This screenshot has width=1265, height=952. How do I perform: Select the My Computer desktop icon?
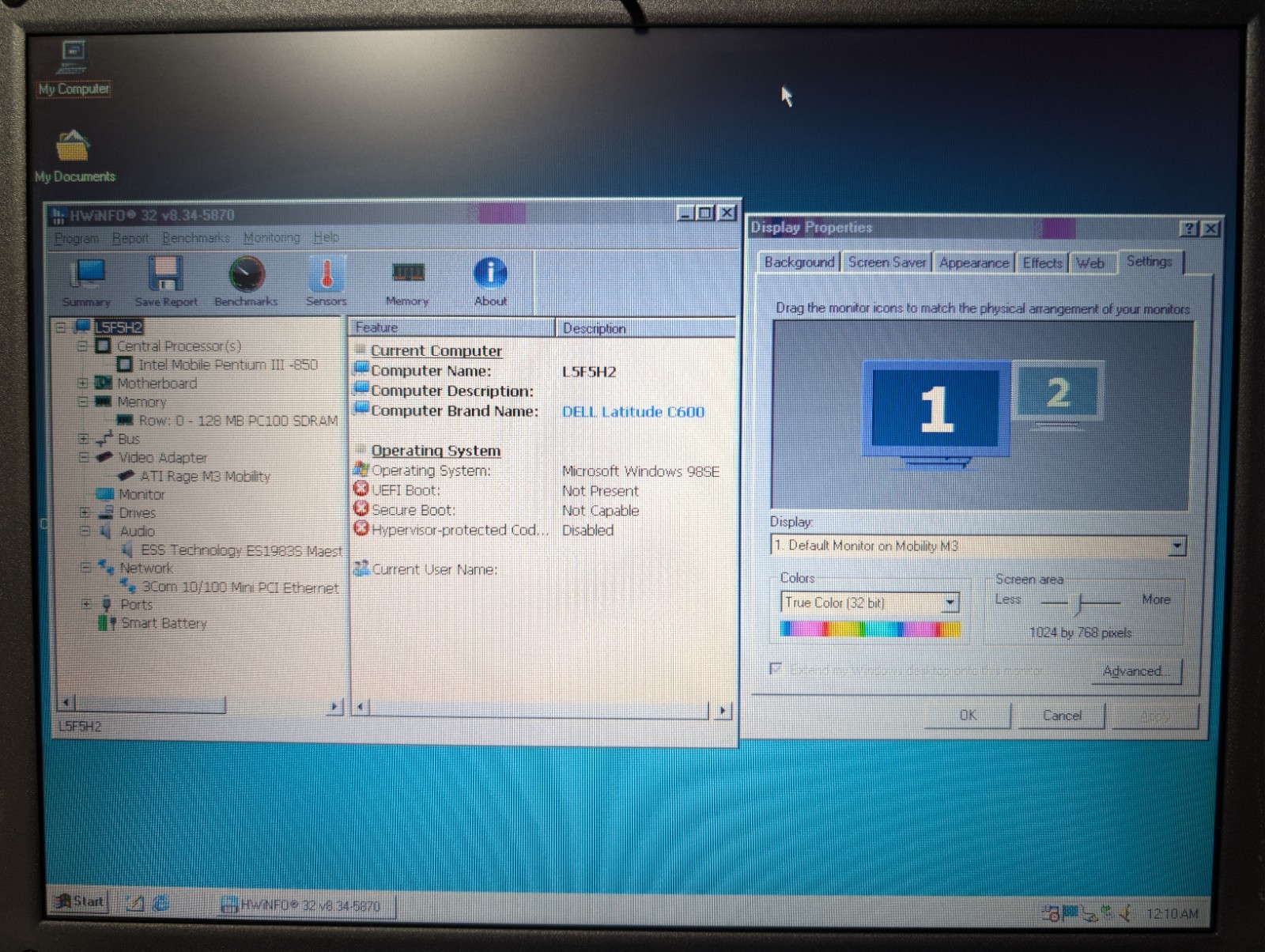(x=74, y=69)
